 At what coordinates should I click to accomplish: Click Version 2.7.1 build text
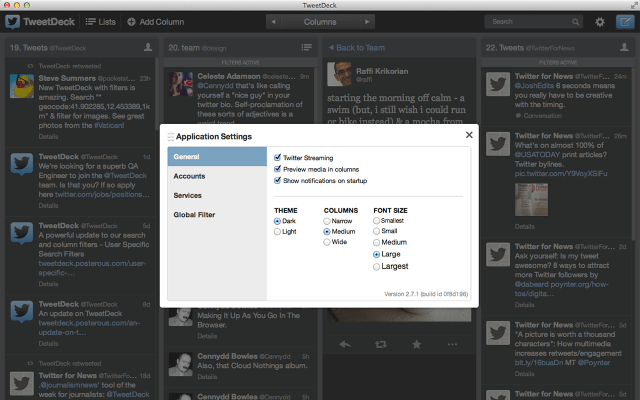[426, 294]
